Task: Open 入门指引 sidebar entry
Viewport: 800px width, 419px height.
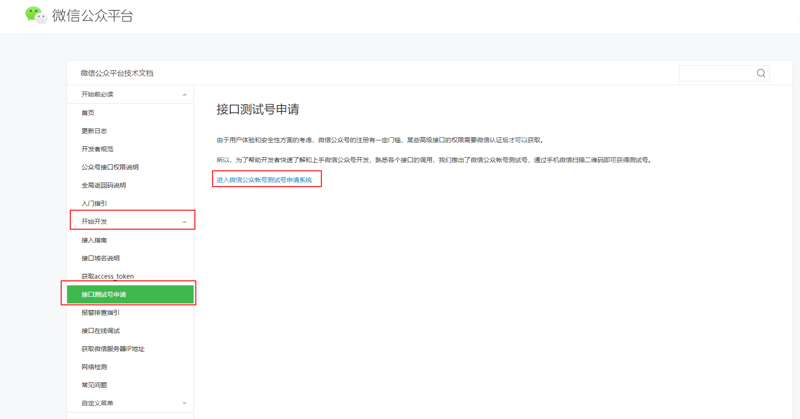Action: point(94,204)
